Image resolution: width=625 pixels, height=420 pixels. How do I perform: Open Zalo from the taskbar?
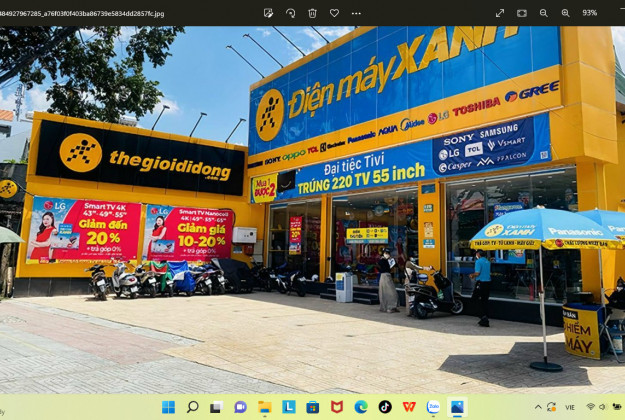click(x=433, y=407)
